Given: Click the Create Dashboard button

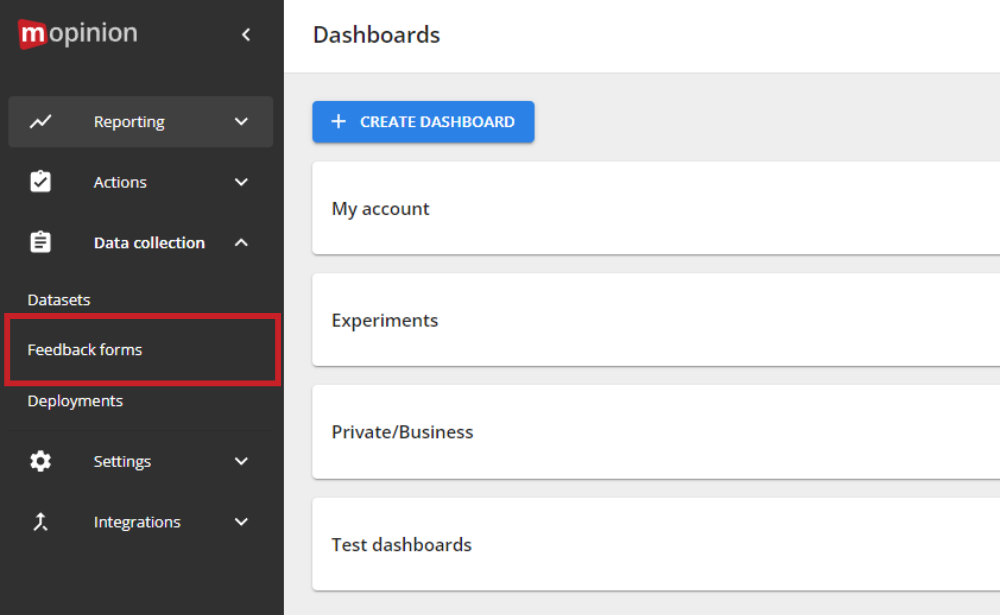Looking at the screenshot, I should [423, 121].
